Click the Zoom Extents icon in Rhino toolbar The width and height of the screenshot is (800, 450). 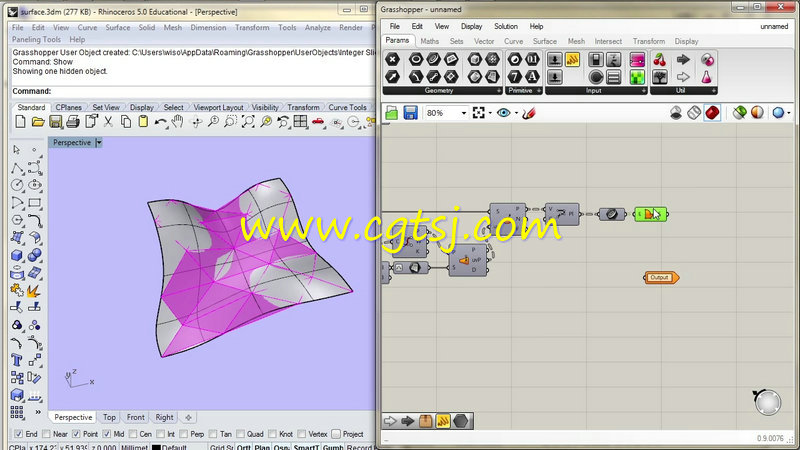coord(248,121)
